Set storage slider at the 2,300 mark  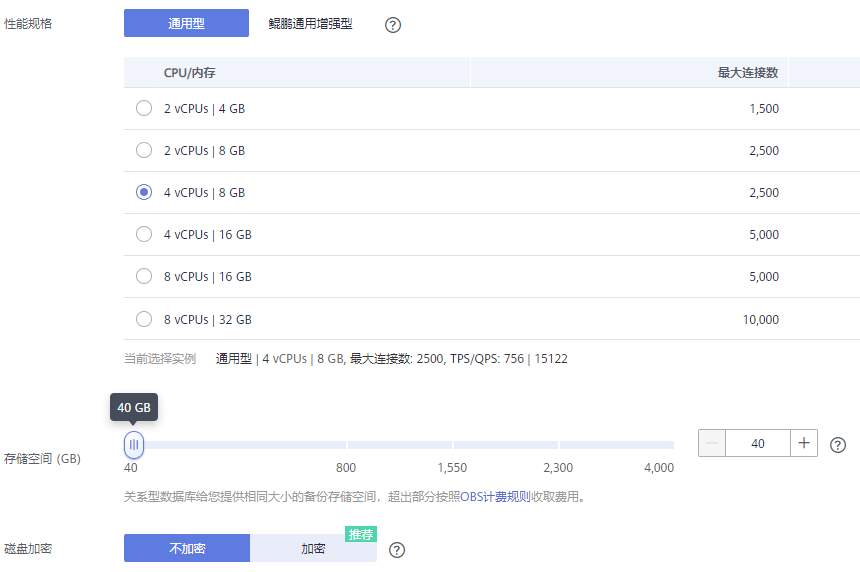click(558, 445)
